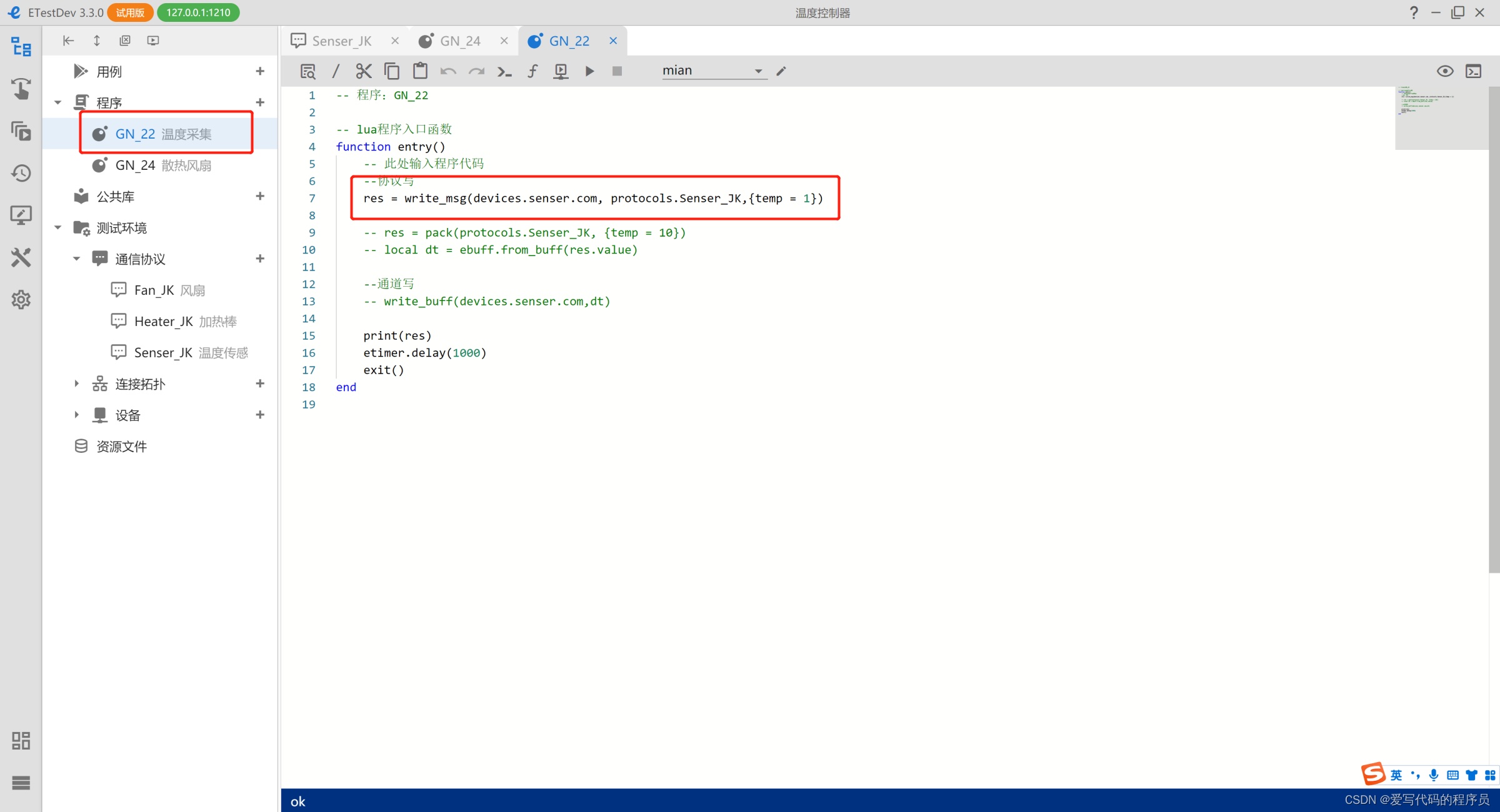Select the tools icon in the left sidebar

click(x=21, y=257)
